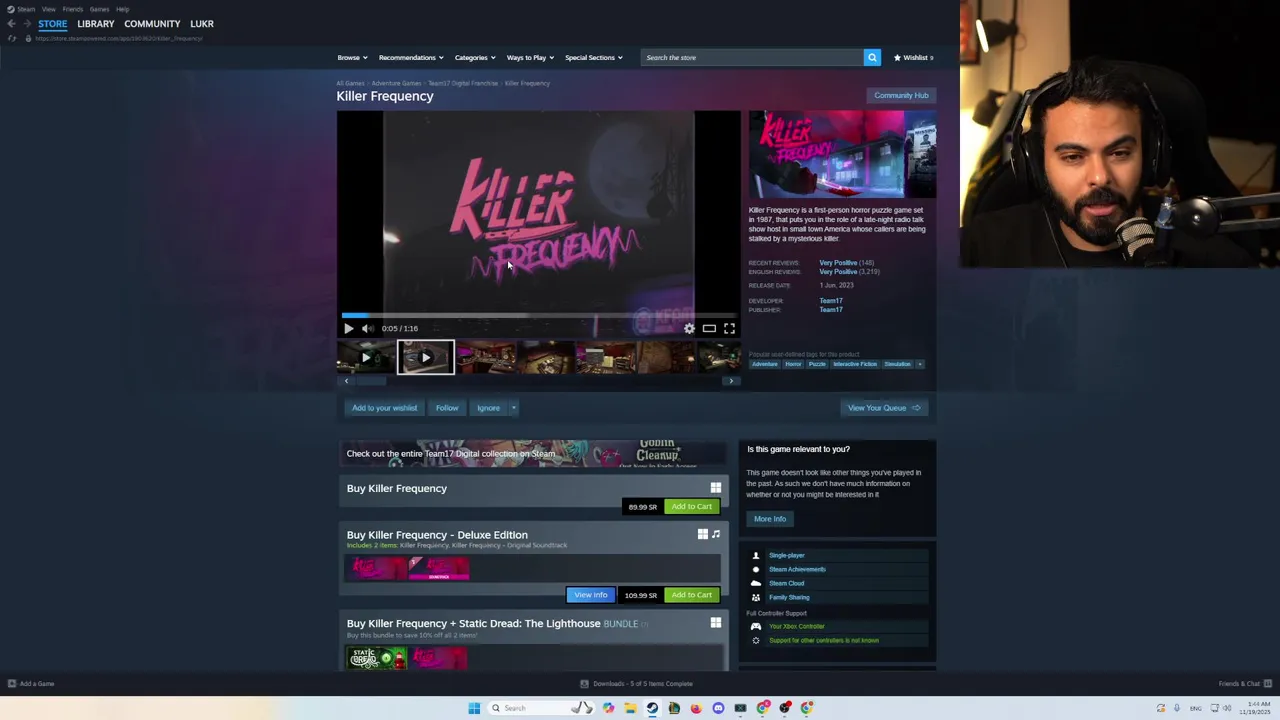Viewport: 1280px width, 720px height.
Task: Open the ignore options dropdown arrow
Action: [x=513, y=408]
